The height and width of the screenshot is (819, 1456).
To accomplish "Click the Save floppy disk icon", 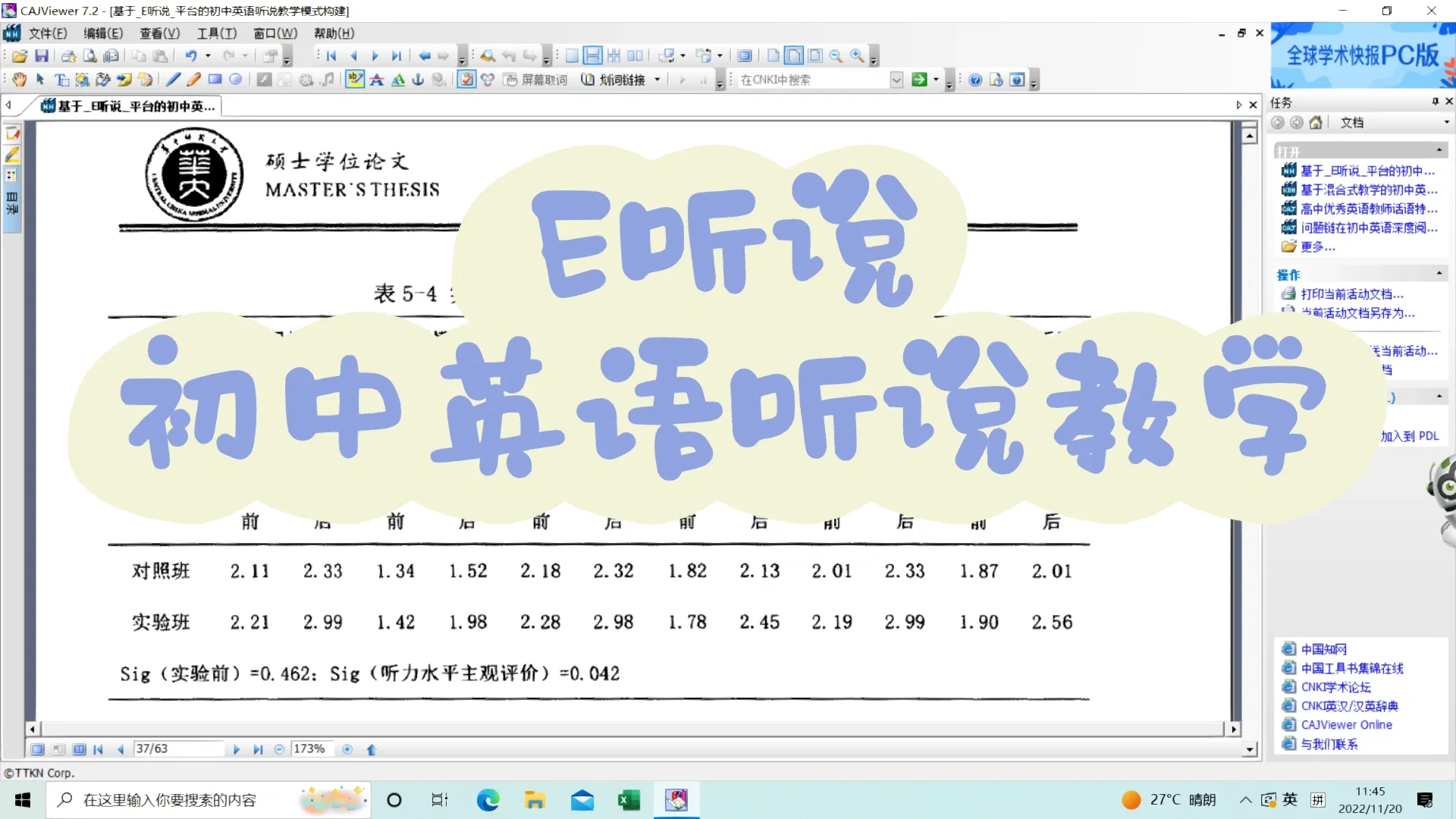I will click(42, 56).
